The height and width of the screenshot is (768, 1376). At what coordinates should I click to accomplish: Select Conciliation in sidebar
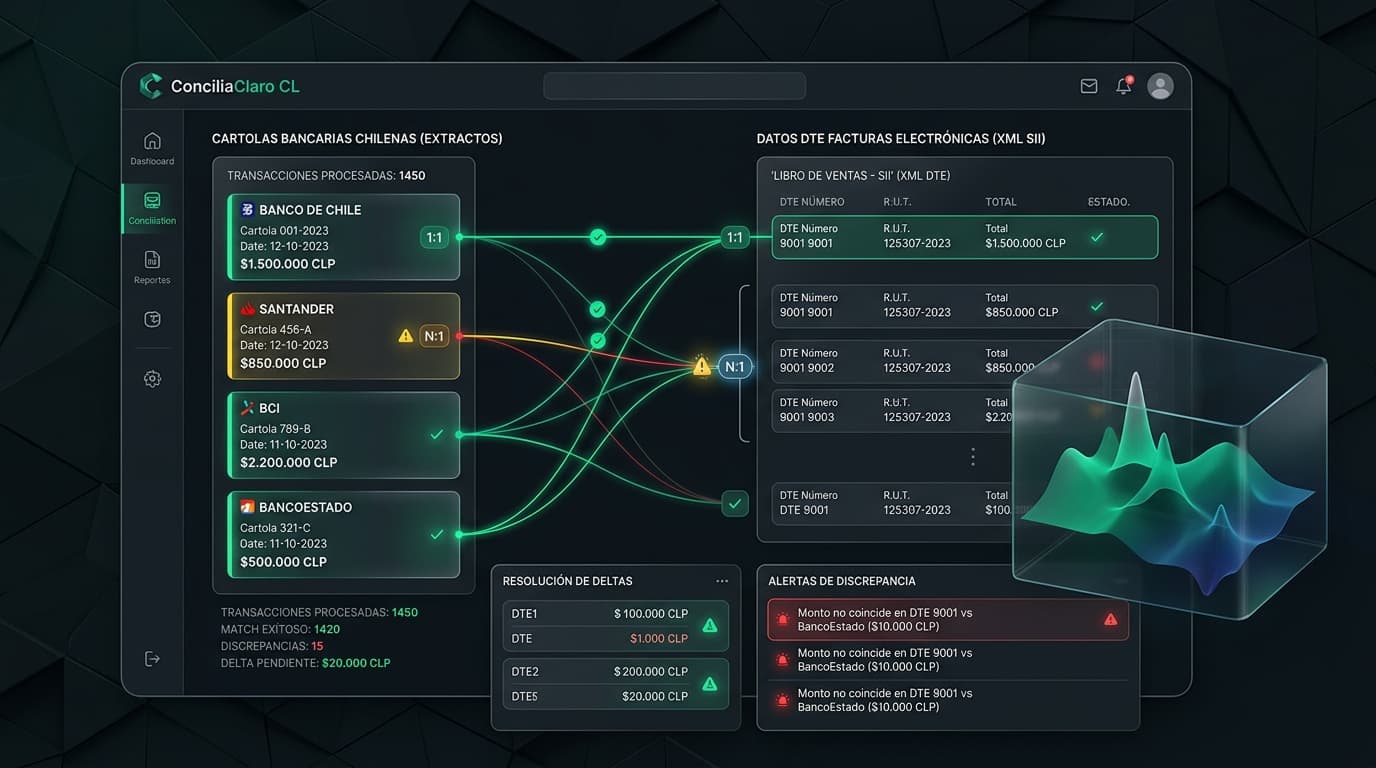point(152,208)
